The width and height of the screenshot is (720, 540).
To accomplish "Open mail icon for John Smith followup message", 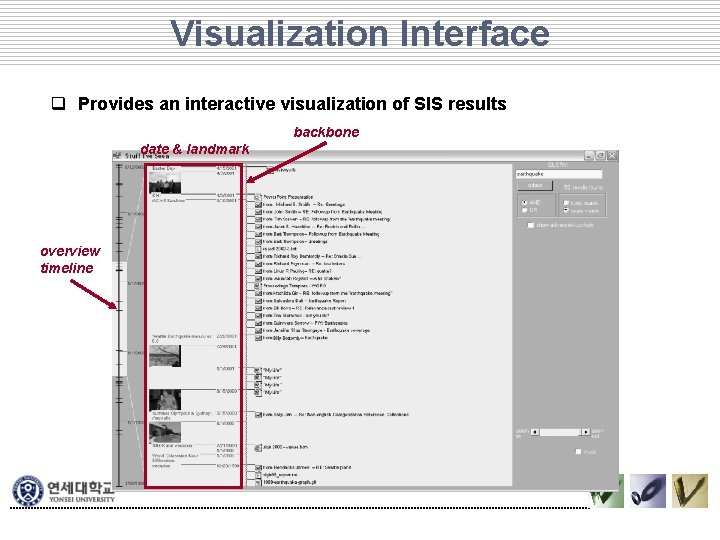I will click(x=259, y=212).
